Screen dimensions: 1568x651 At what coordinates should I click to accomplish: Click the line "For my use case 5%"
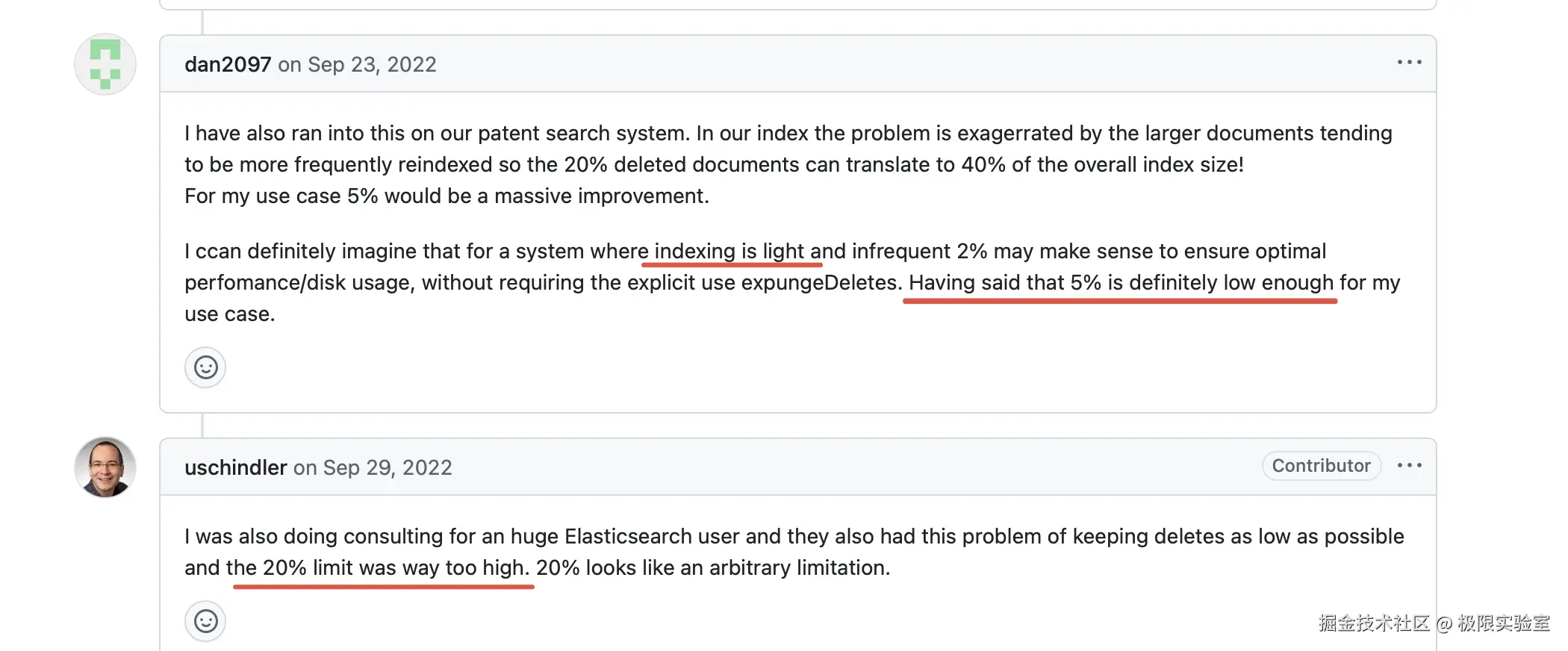447,196
